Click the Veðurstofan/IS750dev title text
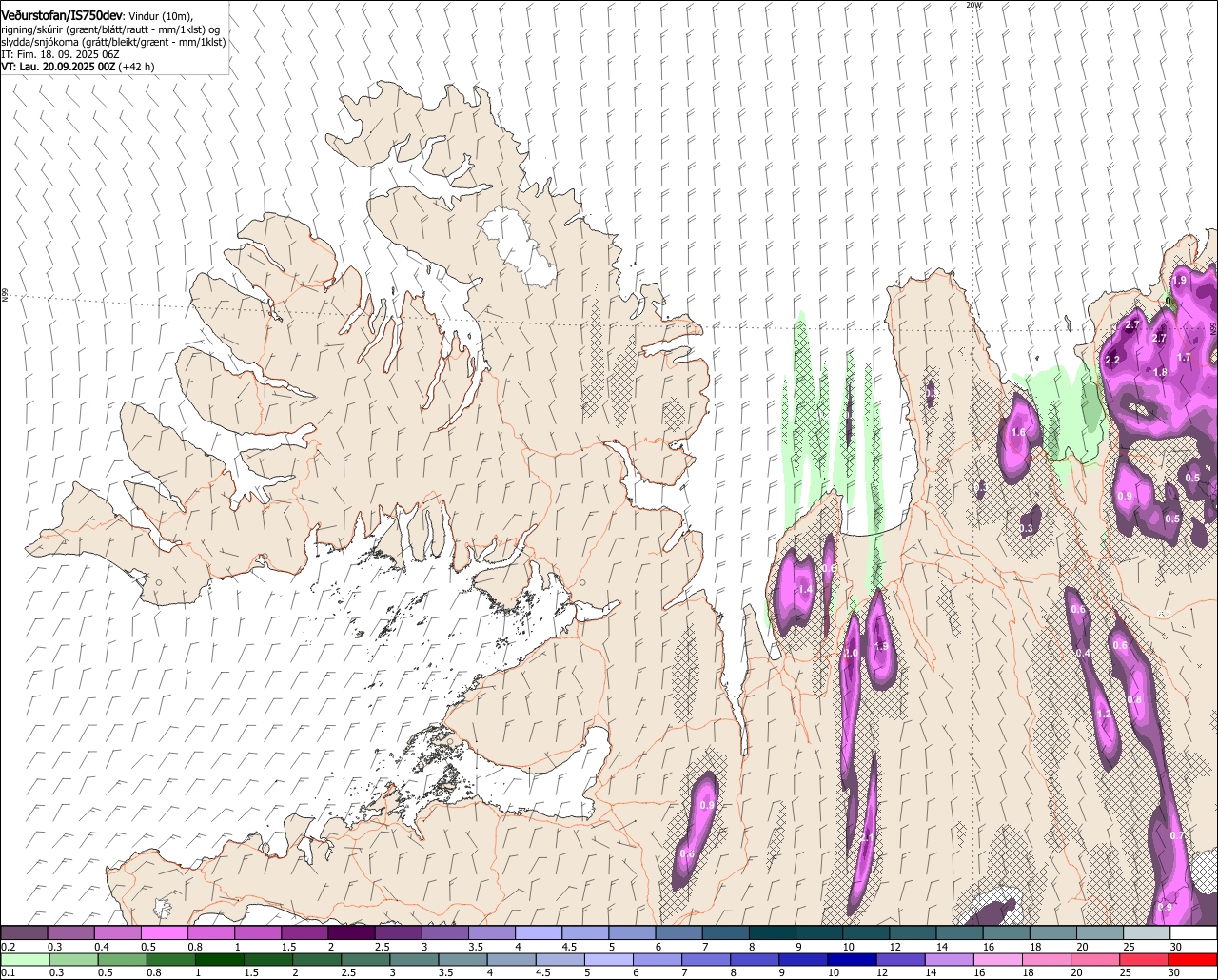The height and width of the screenshot is (980, 1218). (62, 14)
